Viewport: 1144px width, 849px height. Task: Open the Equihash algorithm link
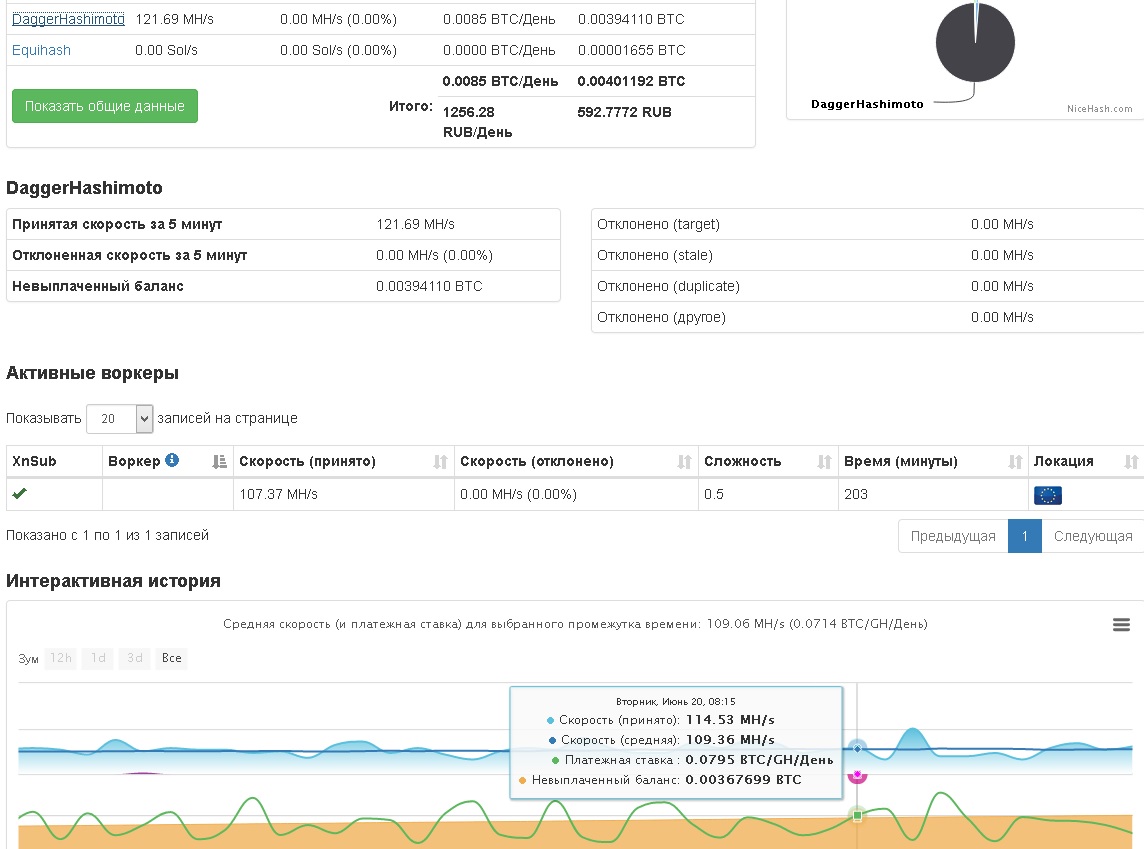point(41,50)
